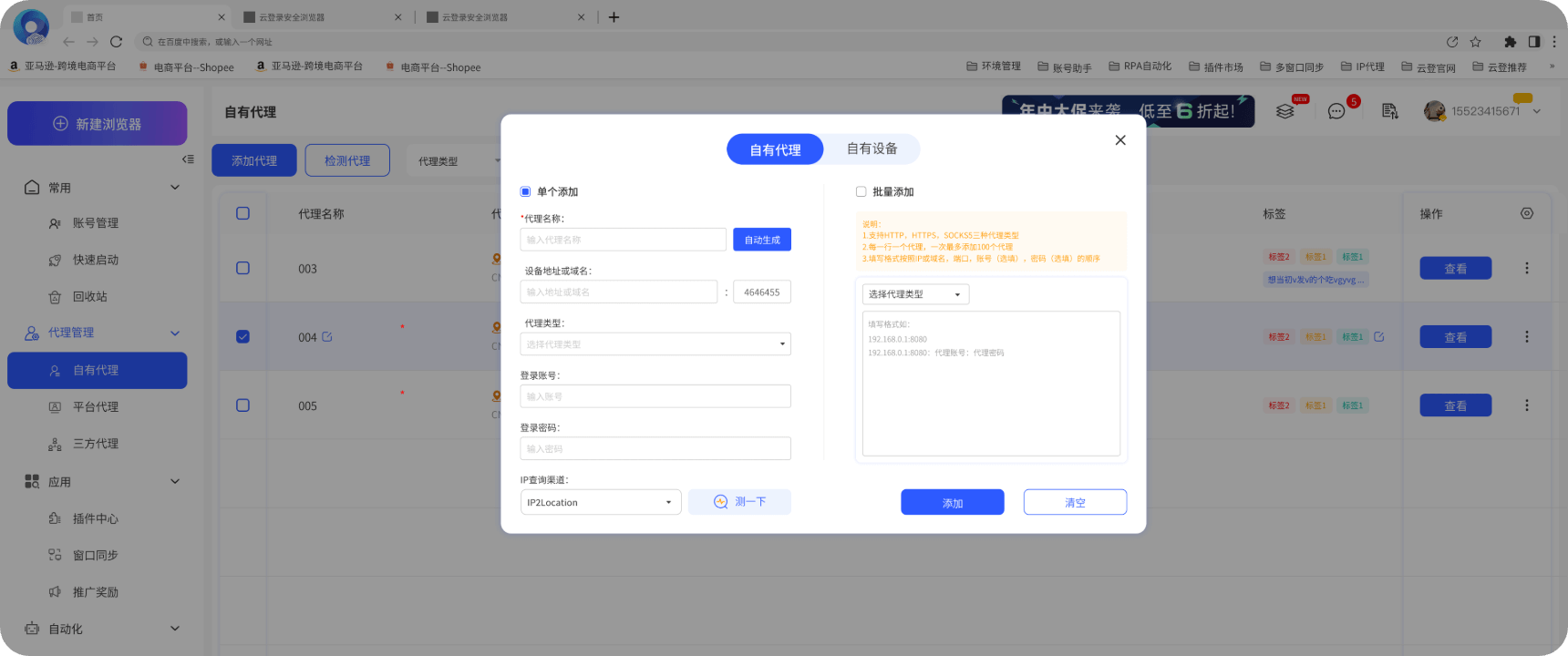Click the message chat icon with badge
Screen dimensions: 1568x656
[1336, 111]
